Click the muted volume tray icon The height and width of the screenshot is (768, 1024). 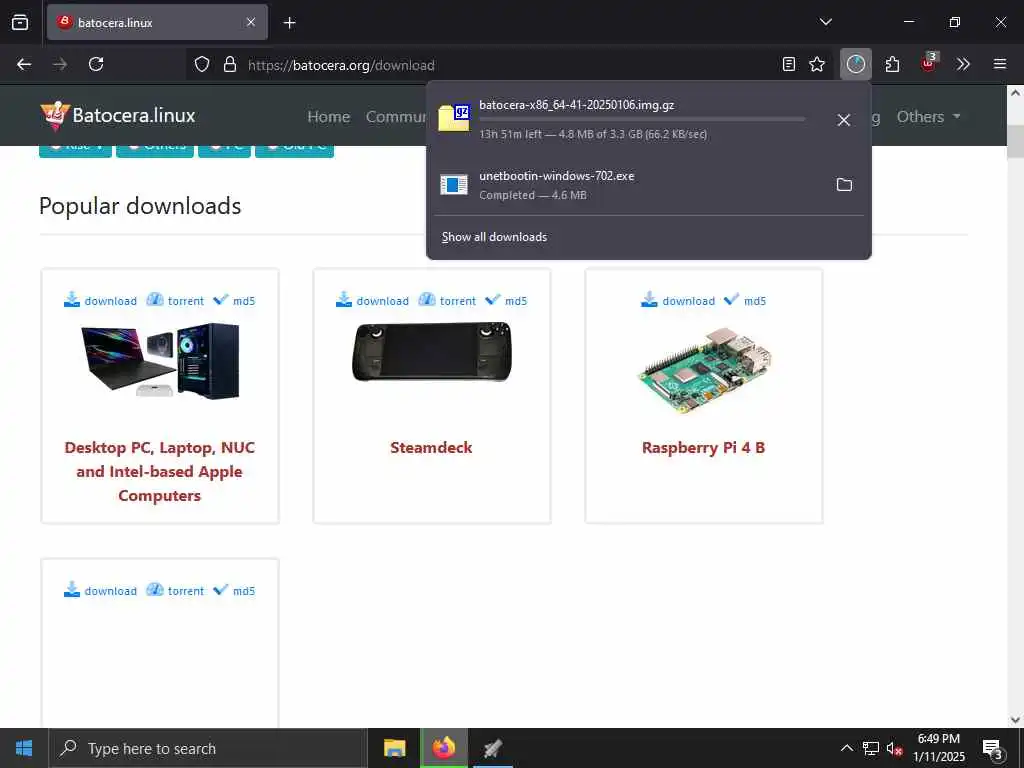point(894,748)
